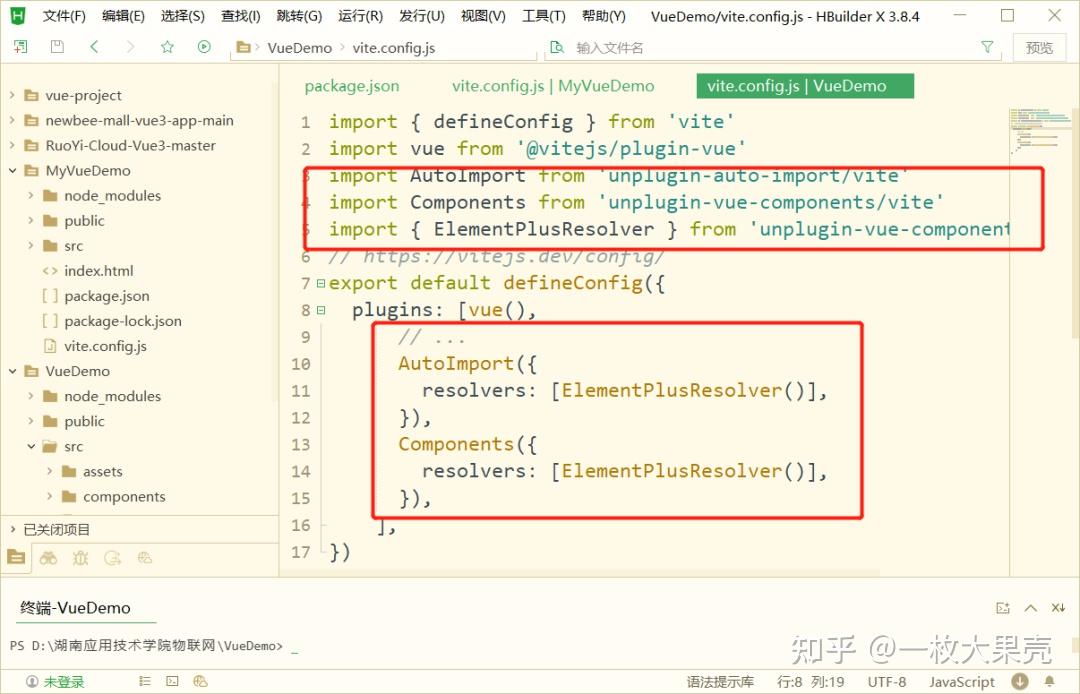Open the filter funnel icon near 预览
The height and width of the screenshot is (694, 1080).
(x=987, y=46)
